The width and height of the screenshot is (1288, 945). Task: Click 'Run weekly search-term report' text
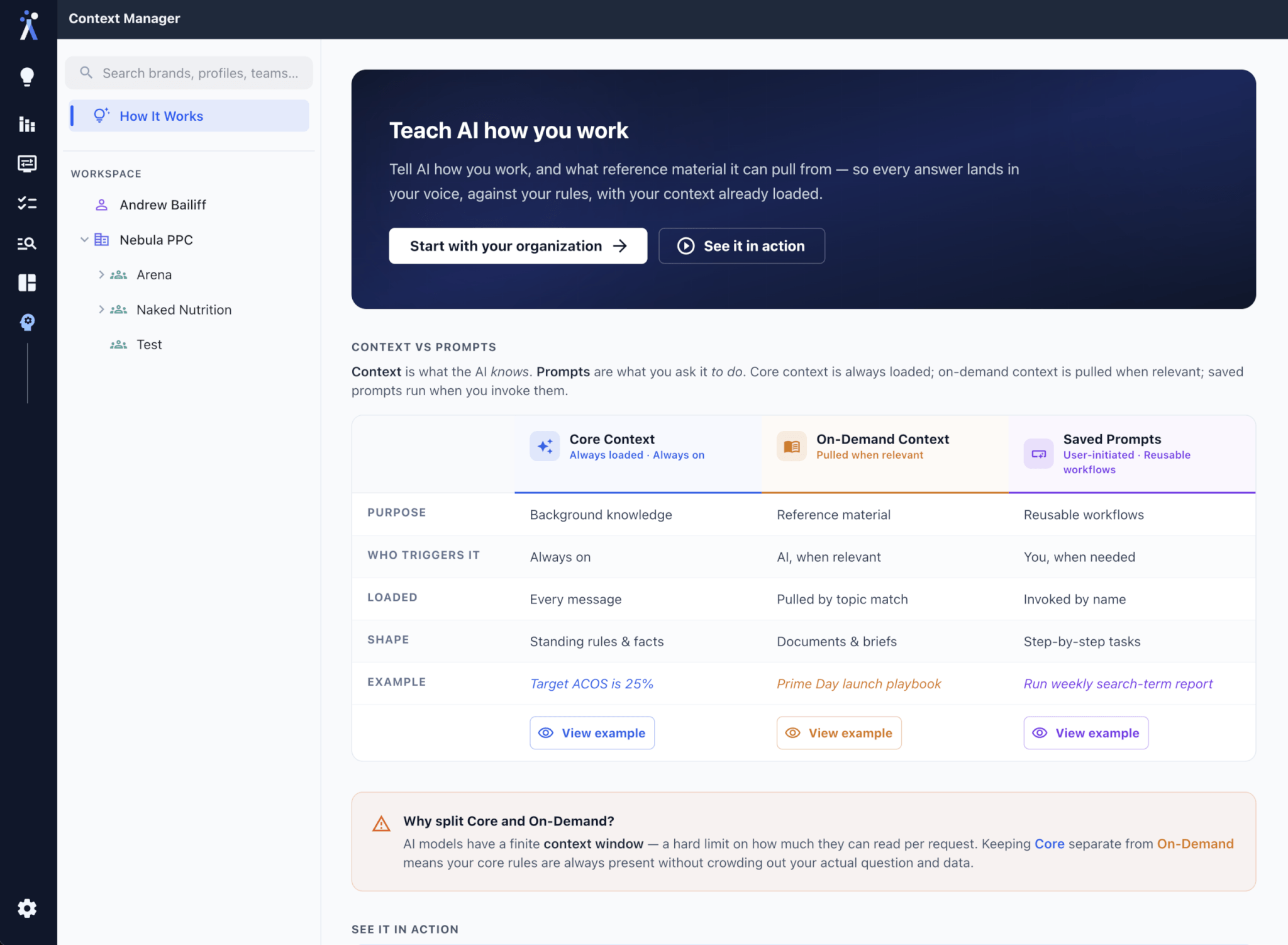(1118, 684)
